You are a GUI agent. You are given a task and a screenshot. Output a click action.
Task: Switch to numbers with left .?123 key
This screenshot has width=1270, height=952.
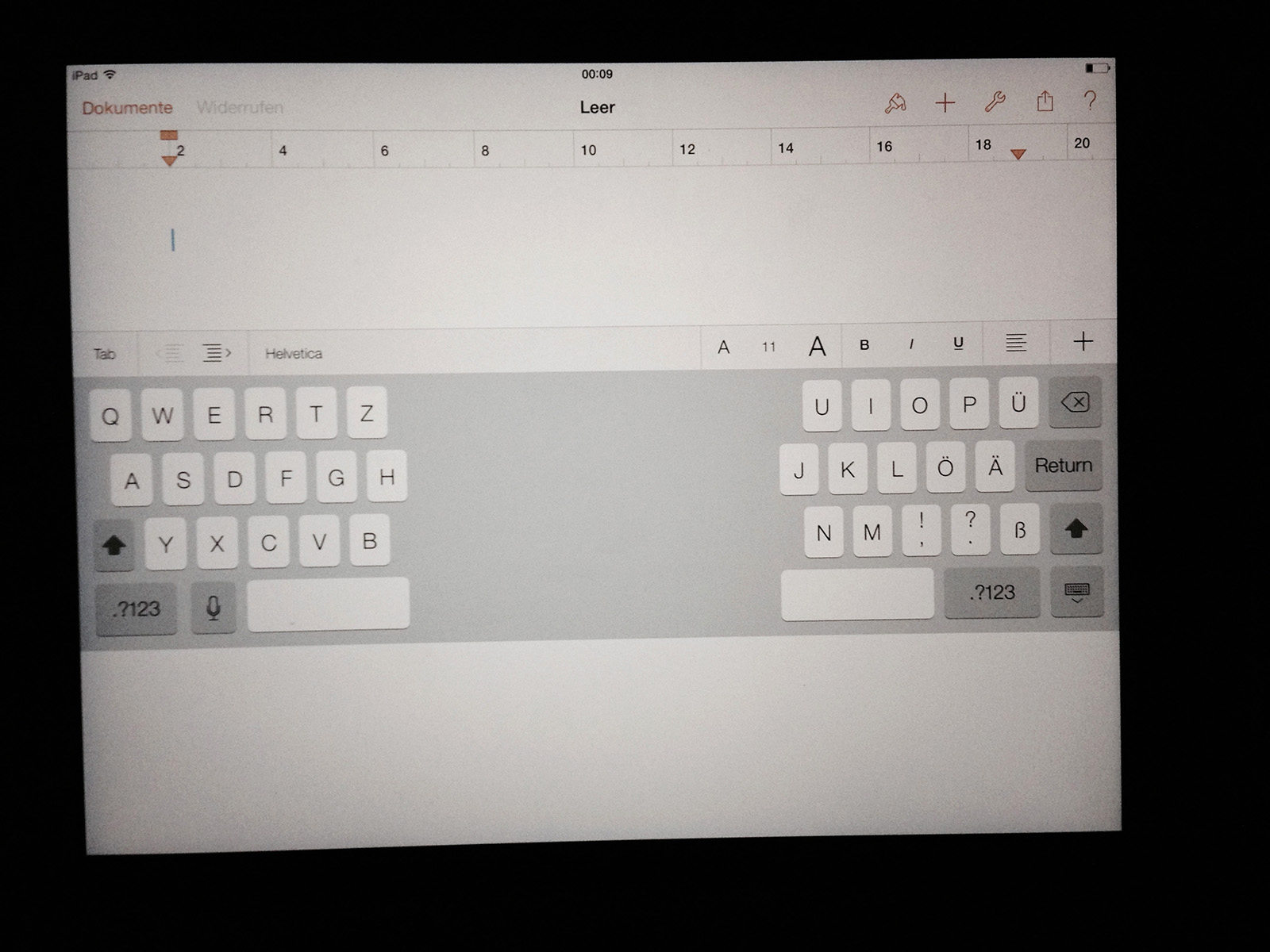(x=136, y=609)
